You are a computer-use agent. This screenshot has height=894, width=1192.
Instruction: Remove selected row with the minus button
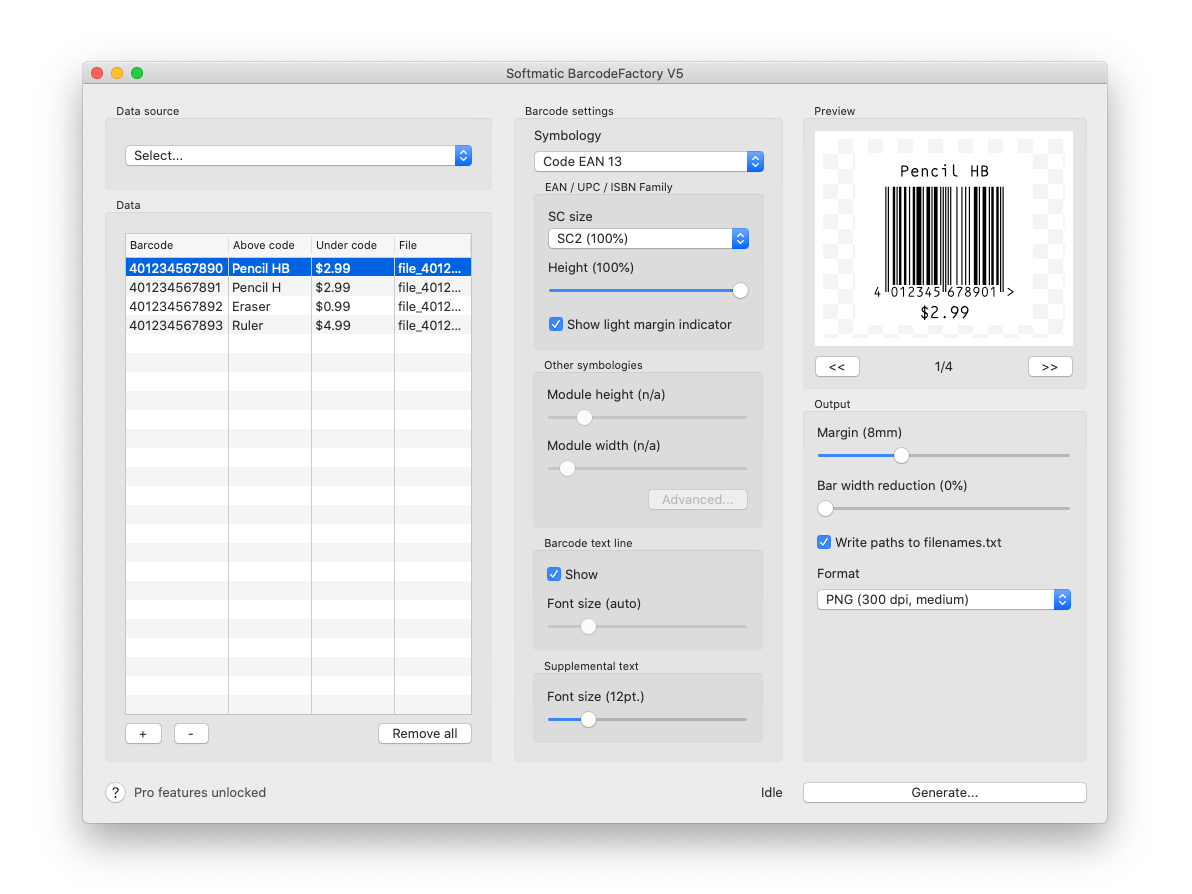pos(191,733)
